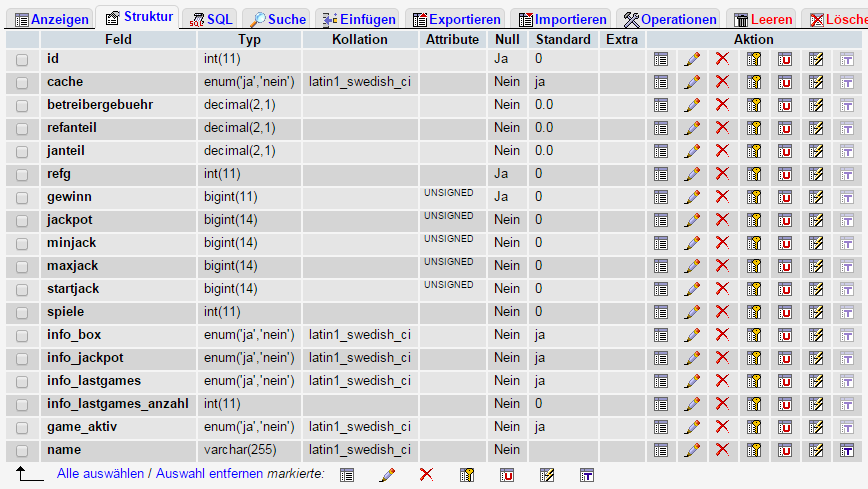The image size is (868, 489).
Task: Select the info_lastgames row checkbox
Action: 22,381
